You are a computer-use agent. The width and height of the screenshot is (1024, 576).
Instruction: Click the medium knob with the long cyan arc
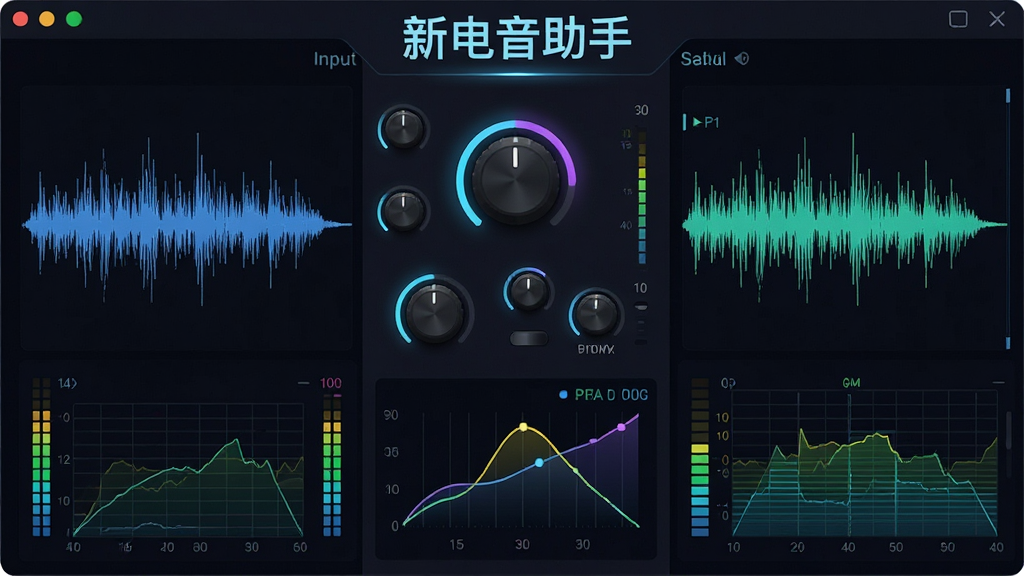coord(434,312)
